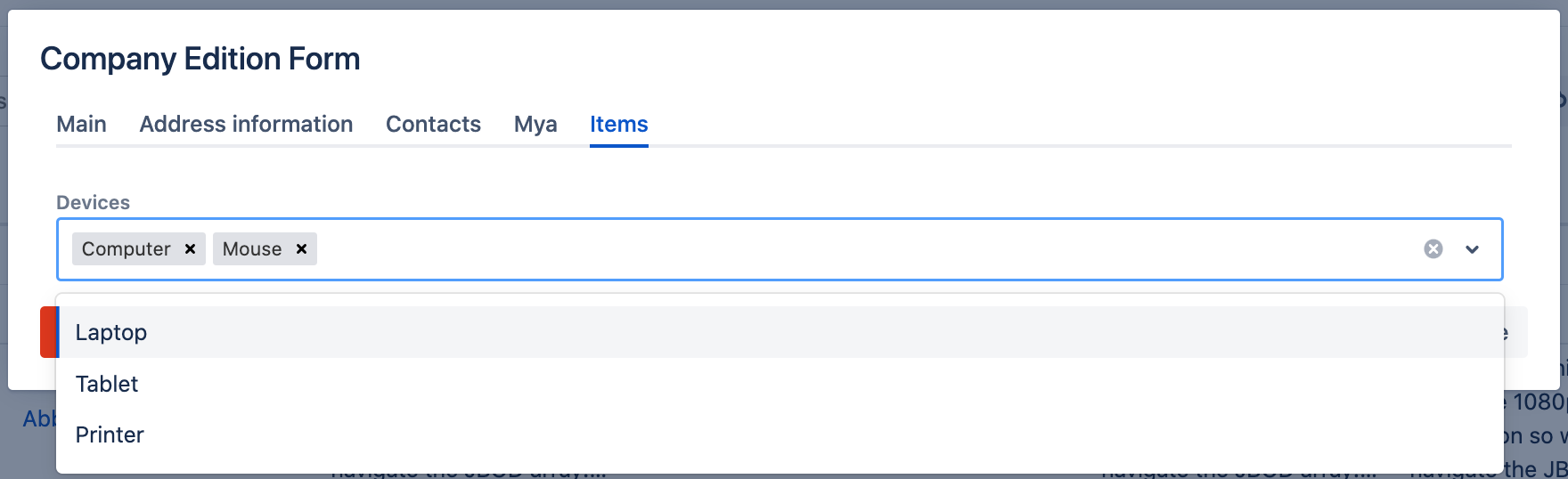Click the Mouse chip label
The height and width of the screenshot is (479, 1568).
click(x=252, y=249)
